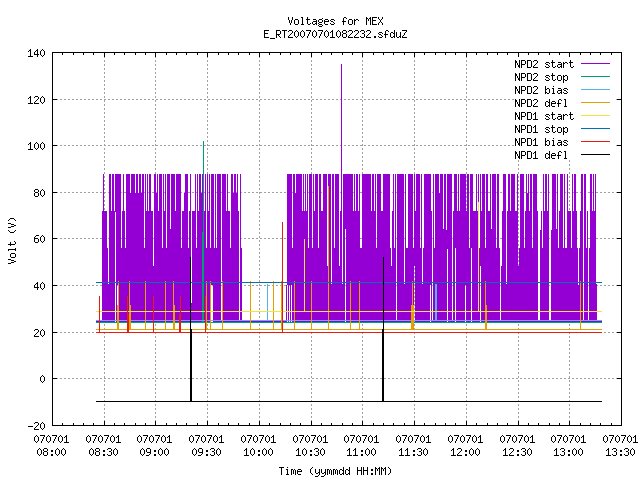640x480 pixels.
Task: Click the 'NPD2 start' legend label
Action: 544,64
